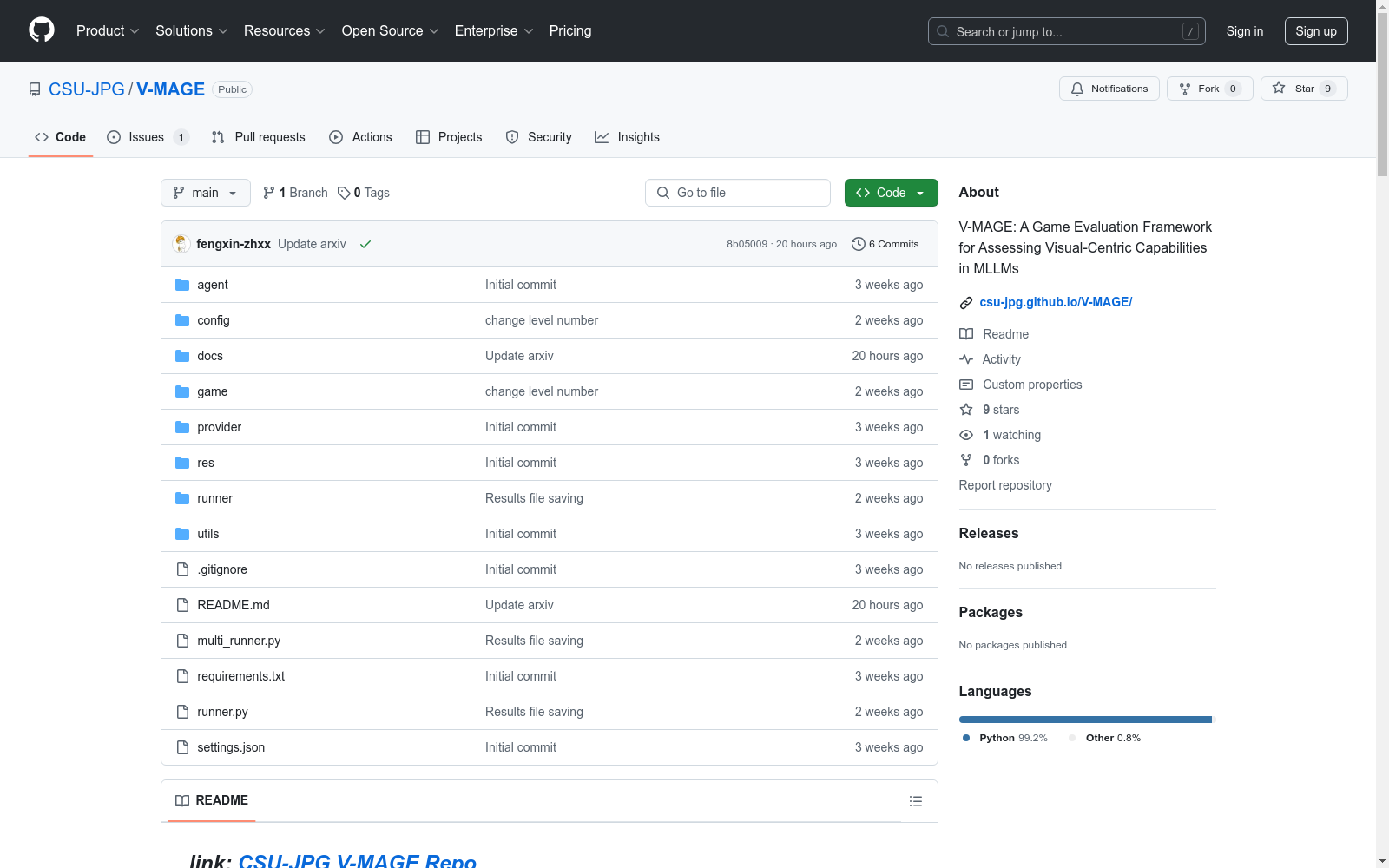Click the provider folder icon
Image resolution: width=1389 pixels, height=868 pixels.
tap(182, 427)
